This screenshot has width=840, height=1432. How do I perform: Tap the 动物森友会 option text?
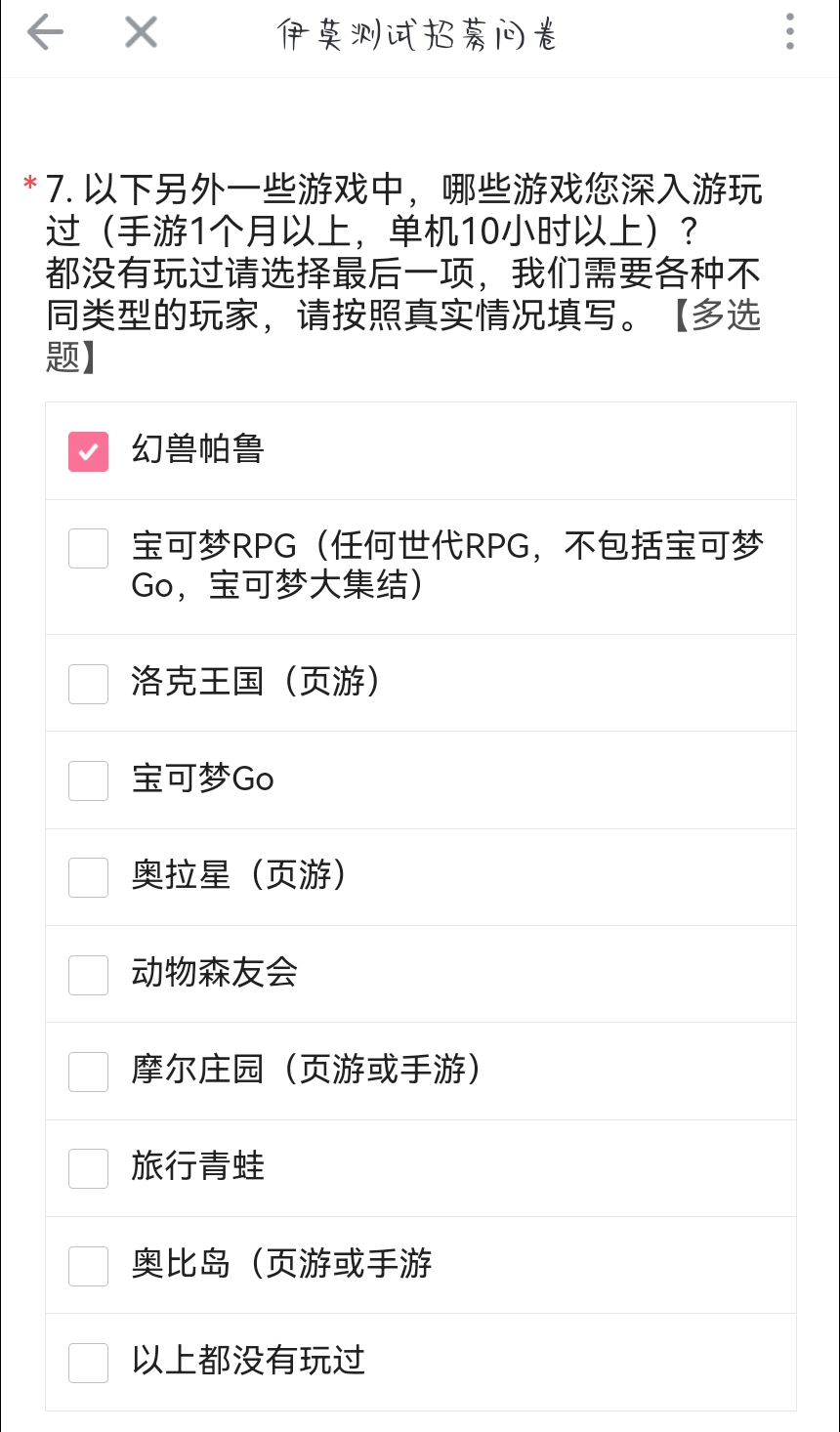coord(215,973)
